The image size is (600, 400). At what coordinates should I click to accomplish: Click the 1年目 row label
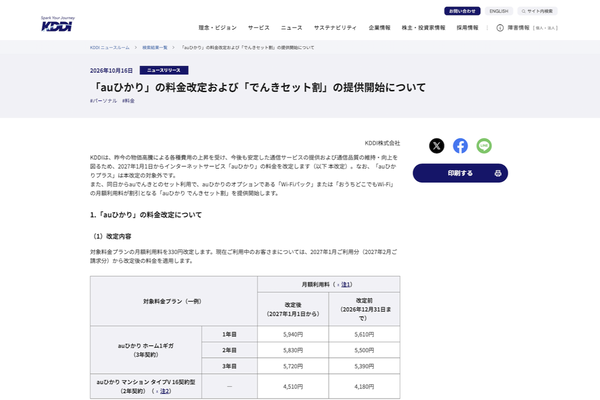tap(230, 334)
